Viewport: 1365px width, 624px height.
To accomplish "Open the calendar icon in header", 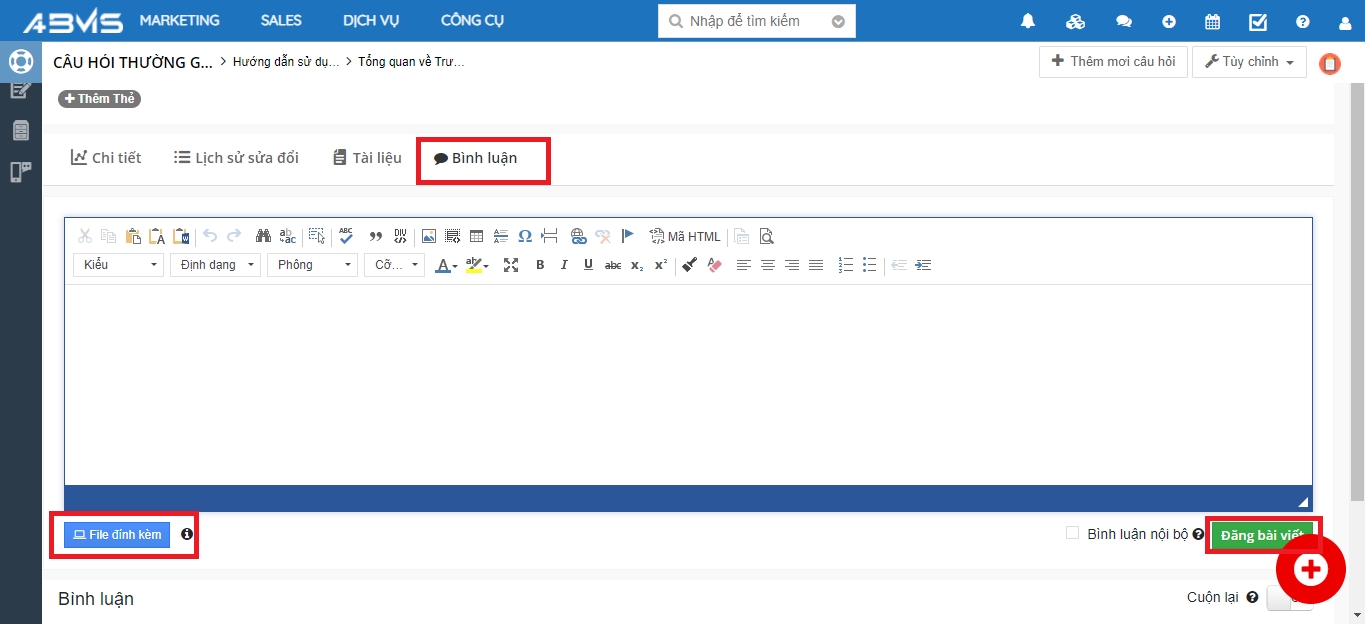I will pyautogui.click(x=1212, y=21).
